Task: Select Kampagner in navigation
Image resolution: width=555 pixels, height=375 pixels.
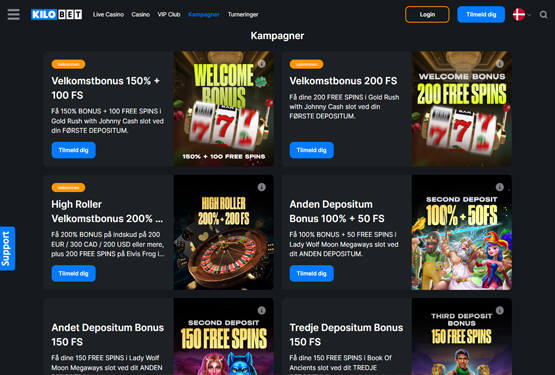Action: click(204, 15)
